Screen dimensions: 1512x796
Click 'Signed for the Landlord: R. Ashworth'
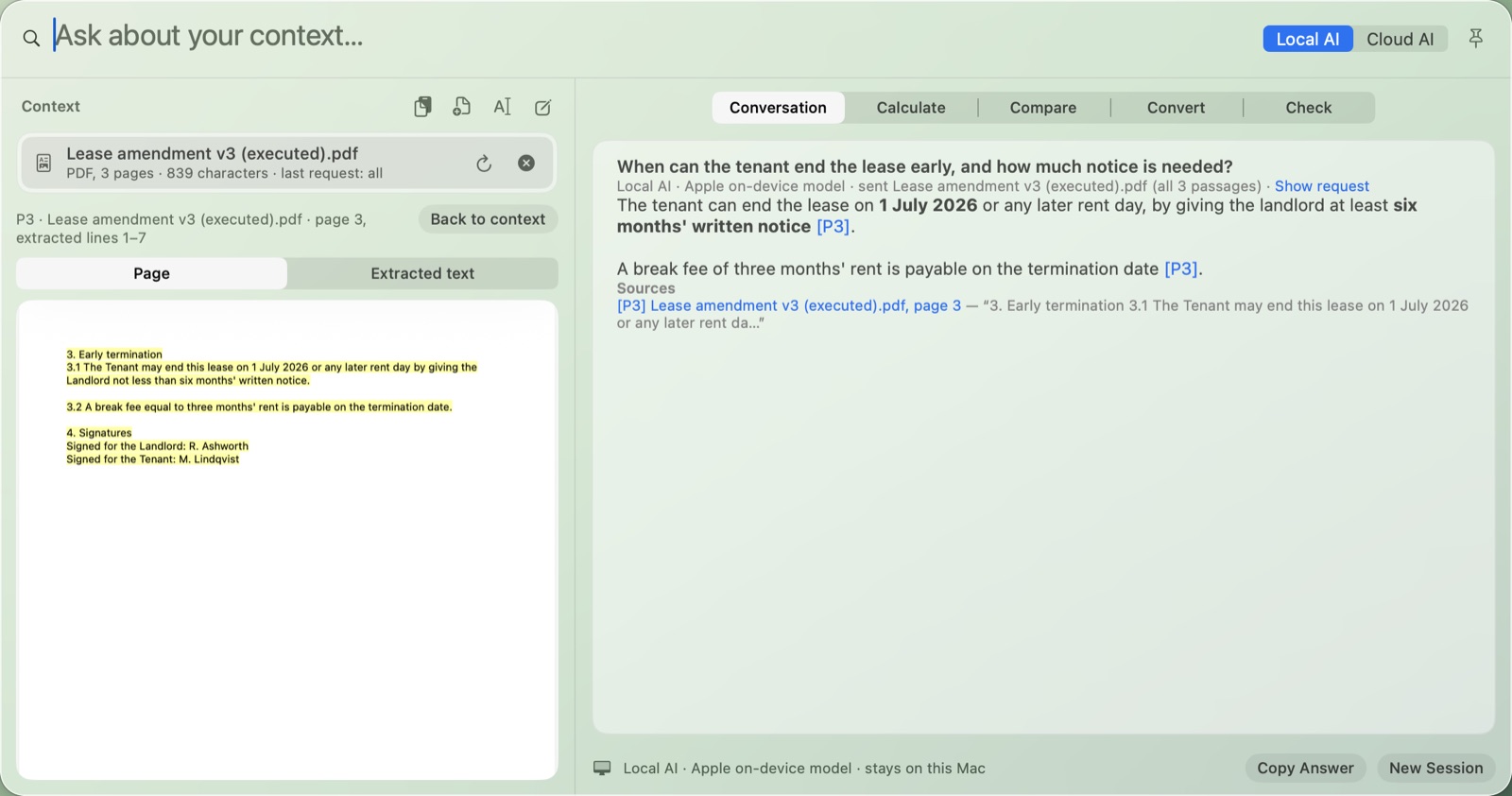157,446
